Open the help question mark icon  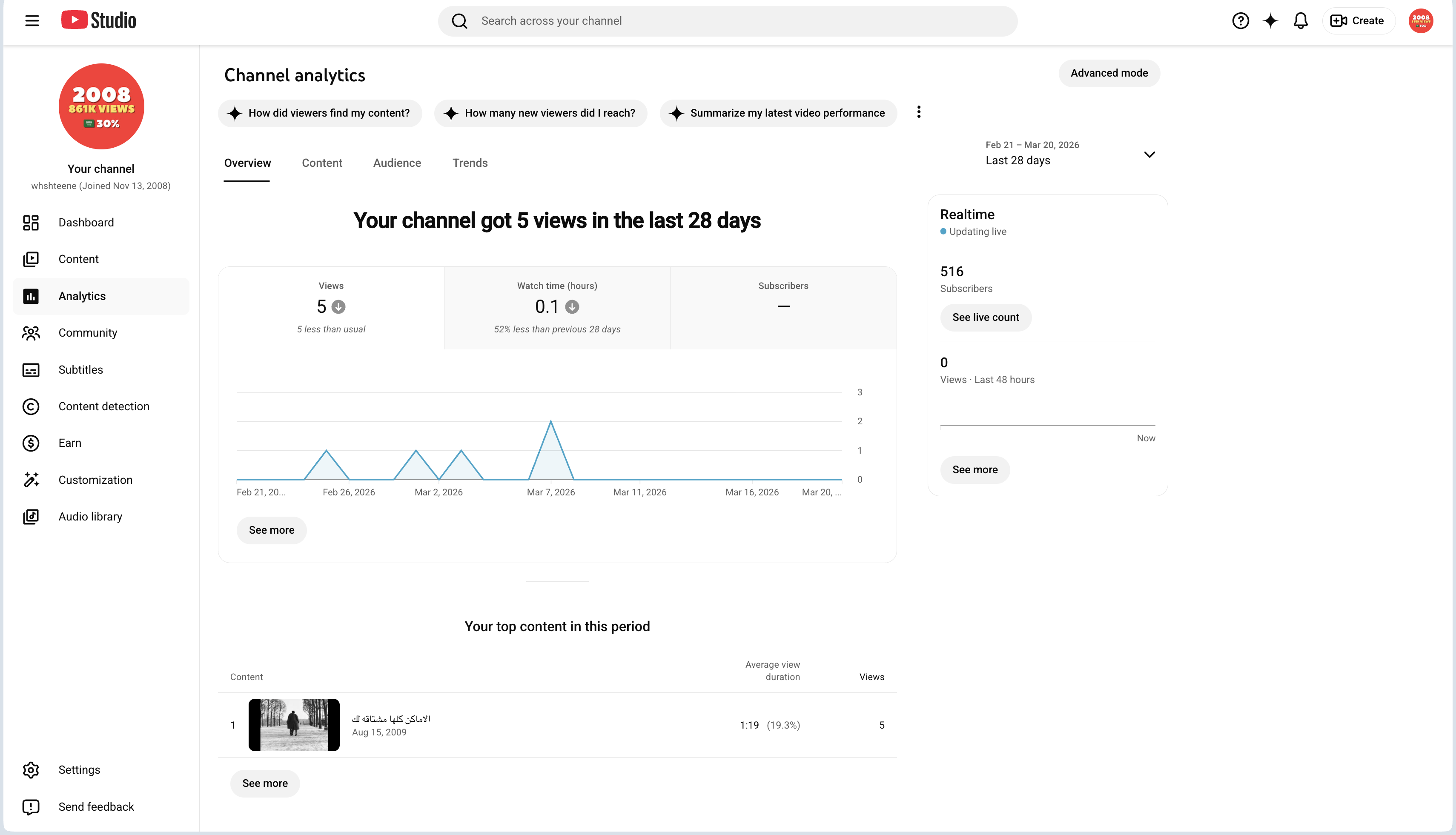(1240, 21)
